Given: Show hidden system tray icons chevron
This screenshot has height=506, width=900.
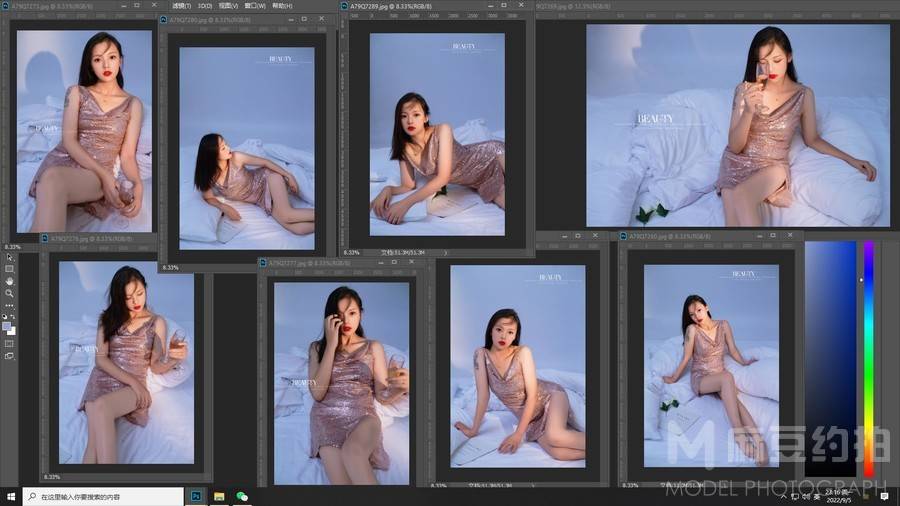Looking at the screenshot, I should click(783, 496).
